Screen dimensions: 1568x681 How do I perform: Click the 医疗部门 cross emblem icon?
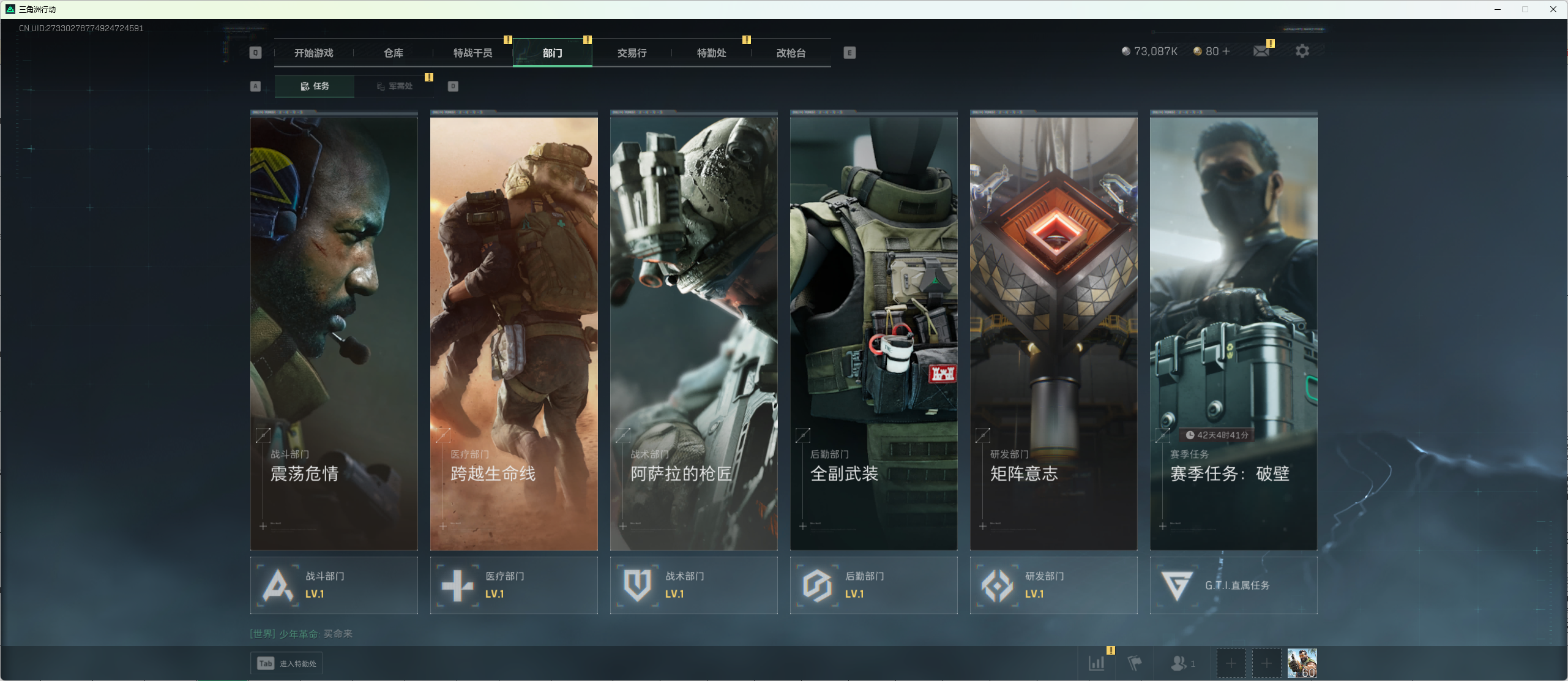click(457, 585)
